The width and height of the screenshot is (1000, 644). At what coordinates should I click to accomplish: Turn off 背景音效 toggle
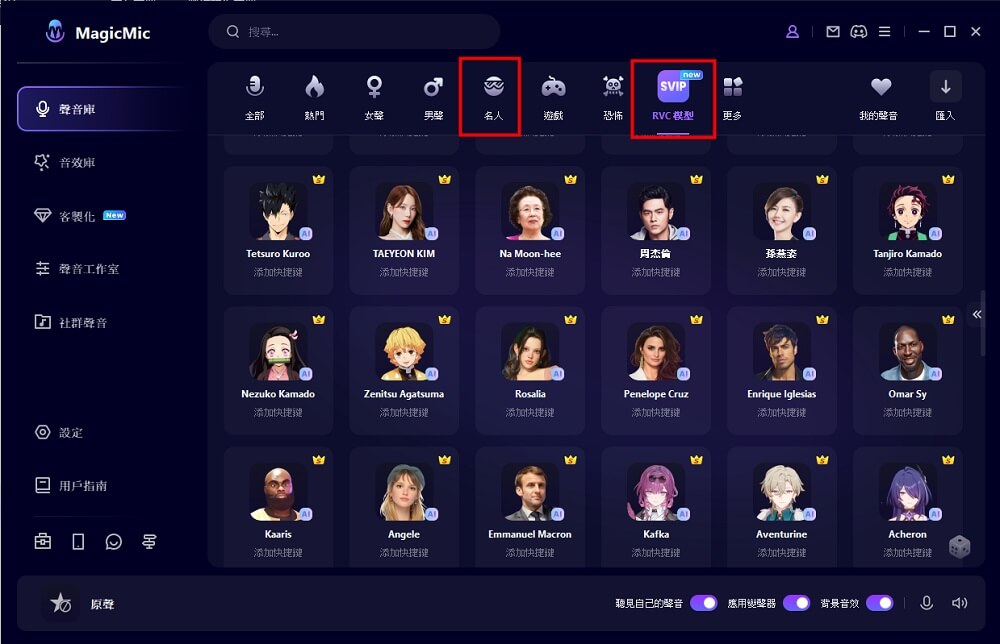tap(879, 603)
